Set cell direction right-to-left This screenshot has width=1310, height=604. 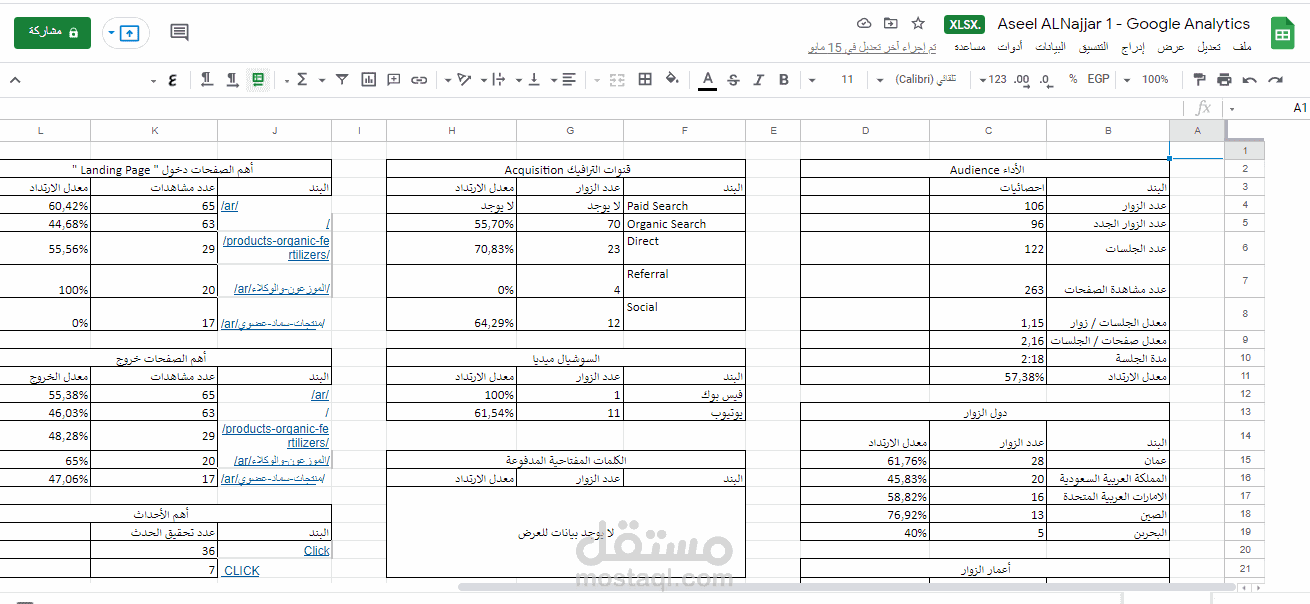tap(206, 79)
